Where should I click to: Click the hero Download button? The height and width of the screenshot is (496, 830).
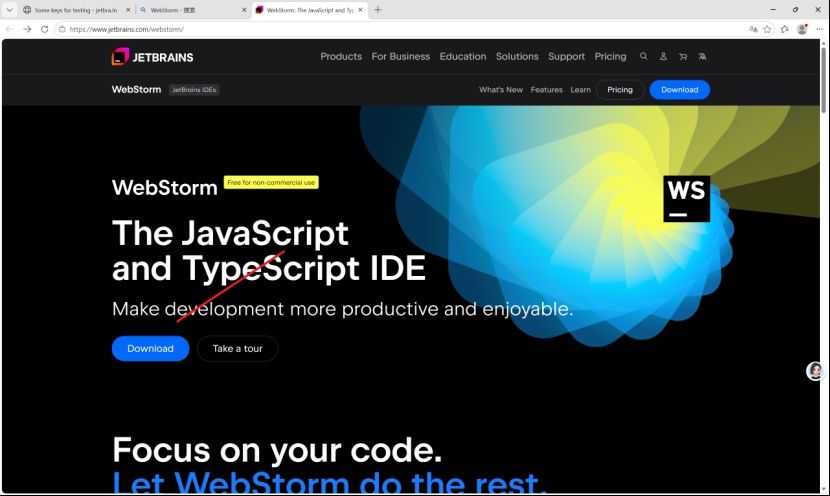tap(150, 348)
